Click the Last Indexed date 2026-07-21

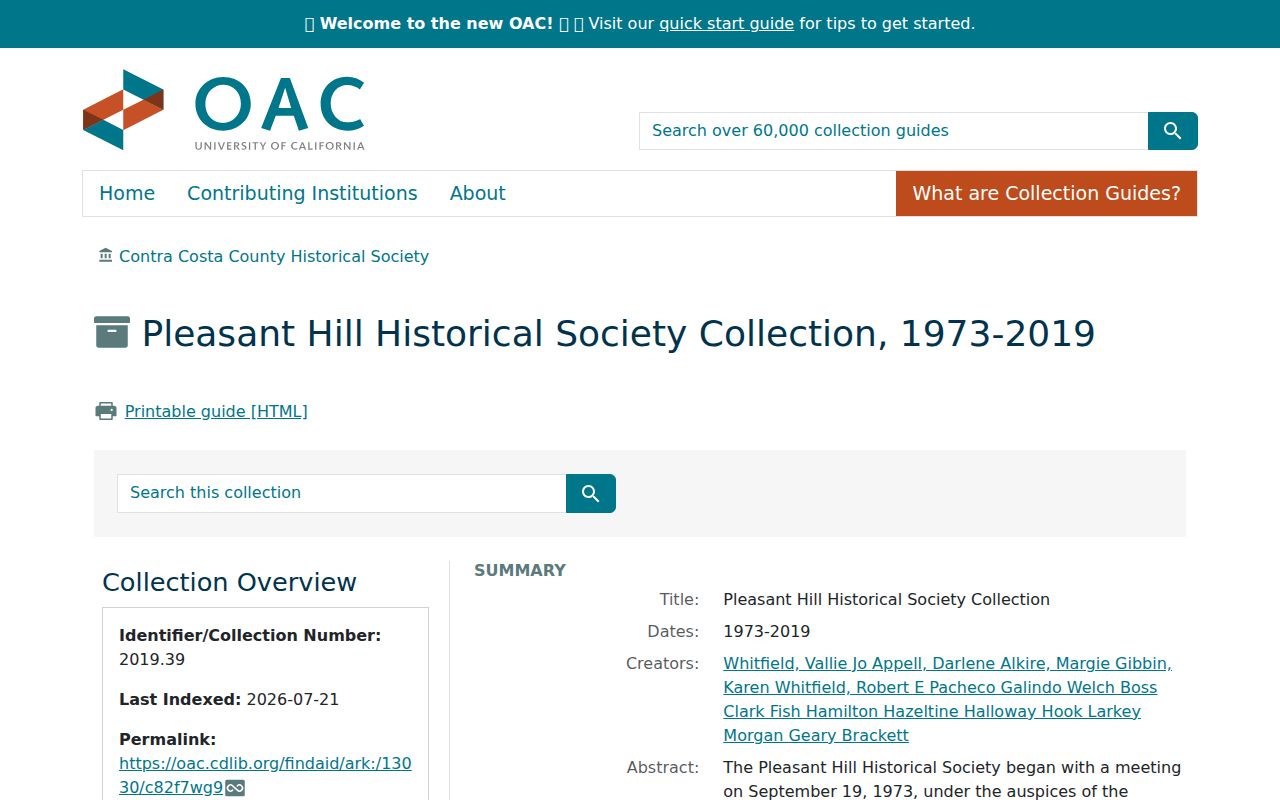tap(293, 699)
